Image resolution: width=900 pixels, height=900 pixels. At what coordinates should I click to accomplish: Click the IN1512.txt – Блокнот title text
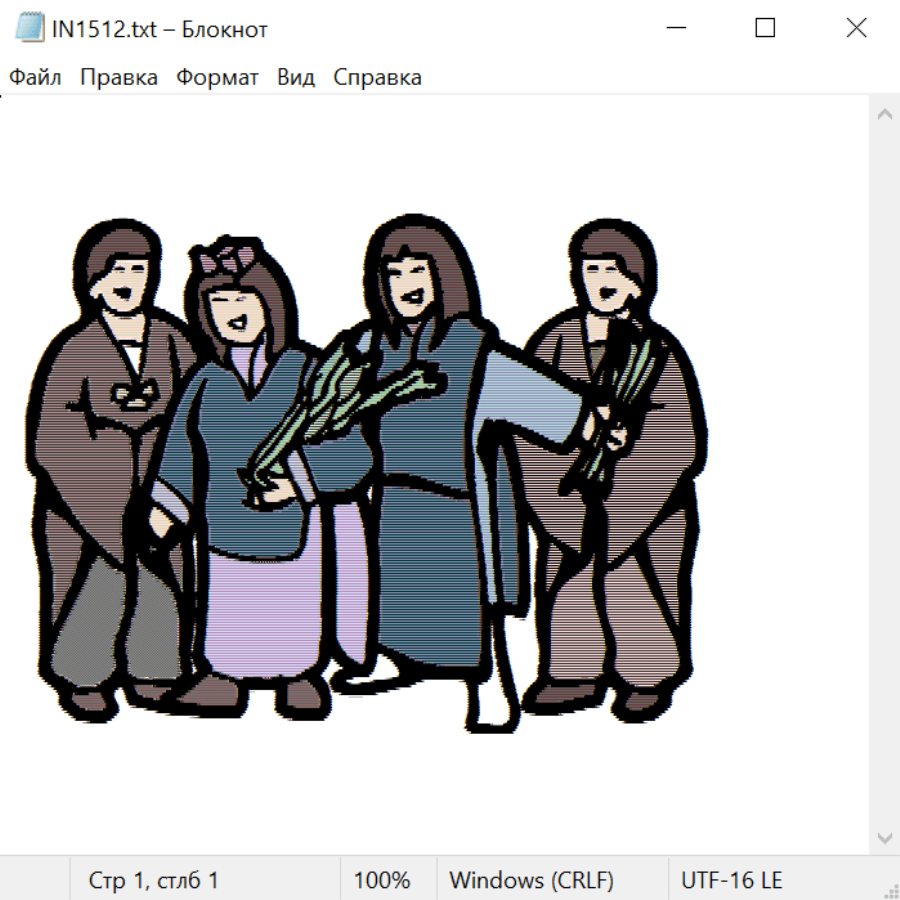160,29
